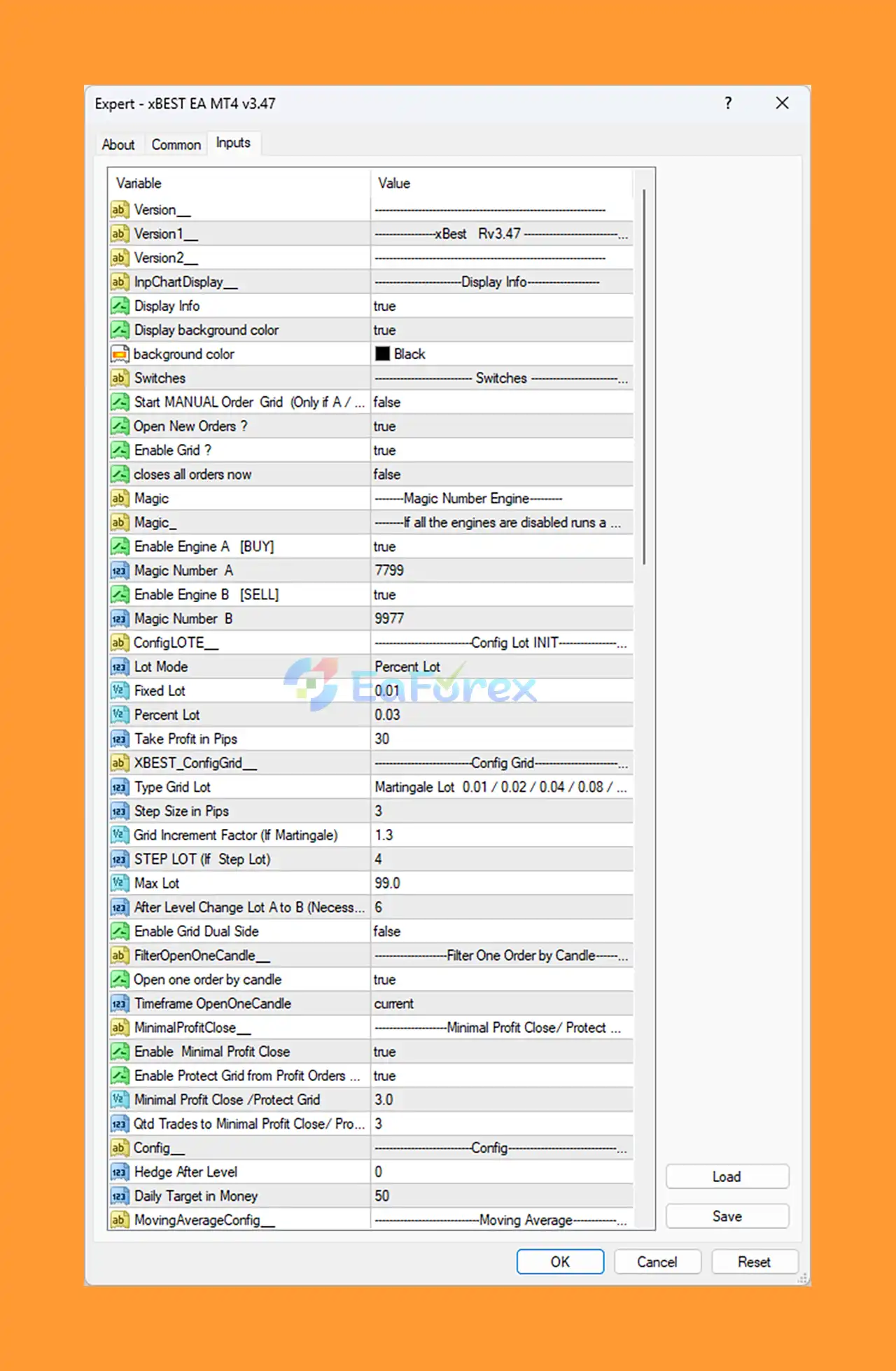
Task: Click the Value column header
Action: (x=502, y=183)
